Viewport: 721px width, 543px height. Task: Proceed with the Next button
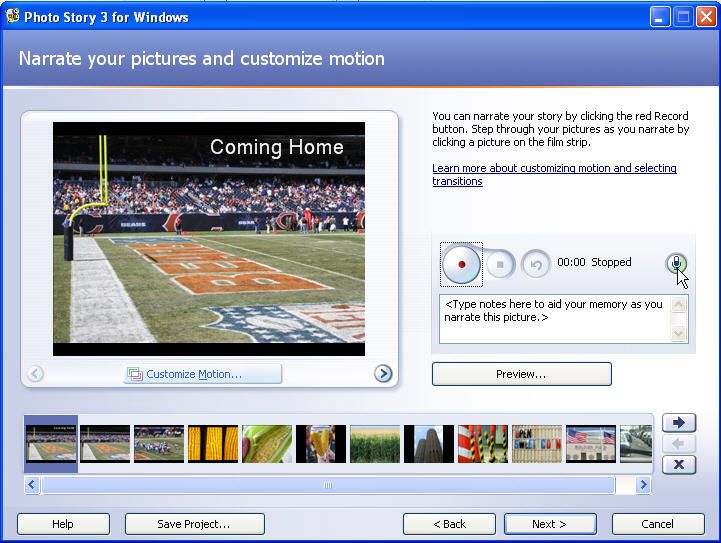[x=550, y=524]
